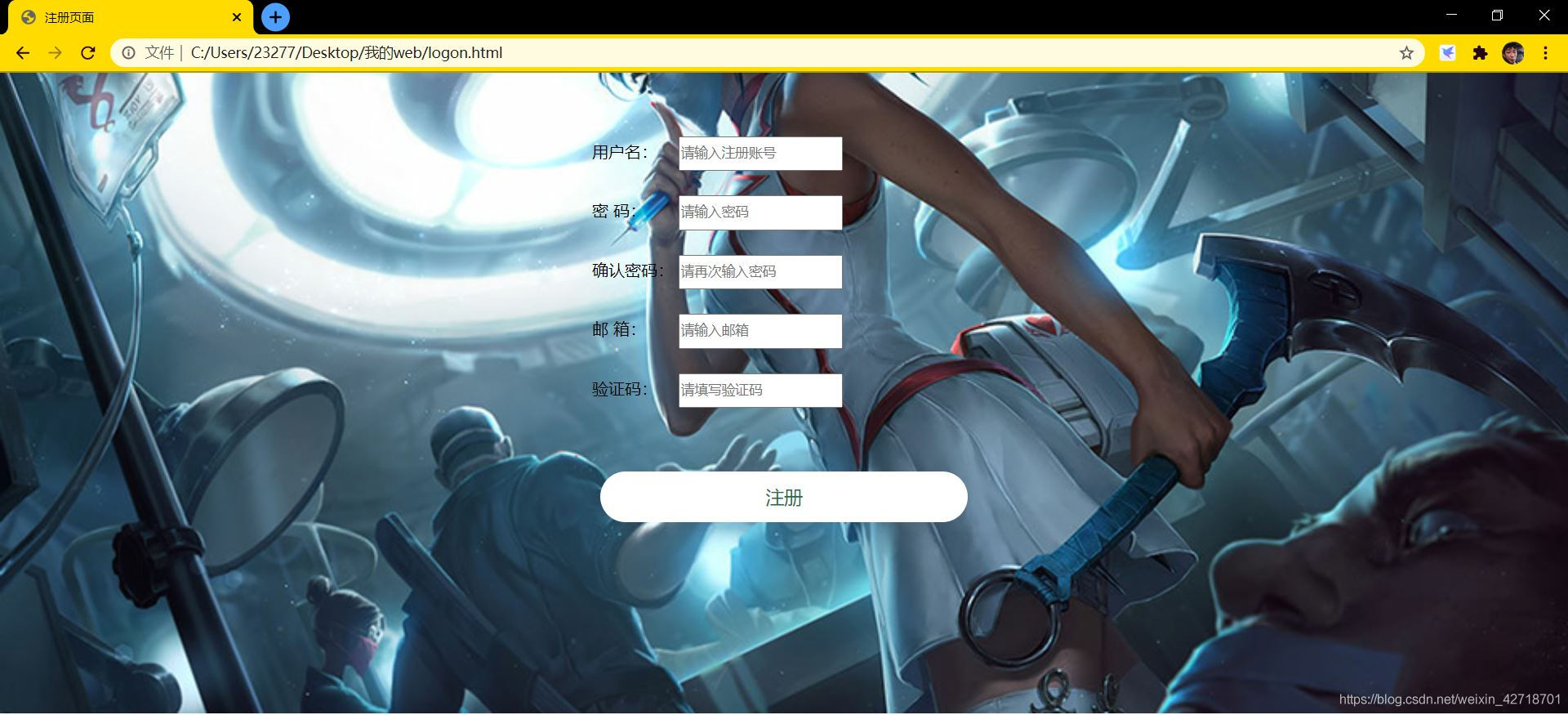Screen dimensions: 1568x715
Task: Open the blue bird extension icon
Action: 1447,53
